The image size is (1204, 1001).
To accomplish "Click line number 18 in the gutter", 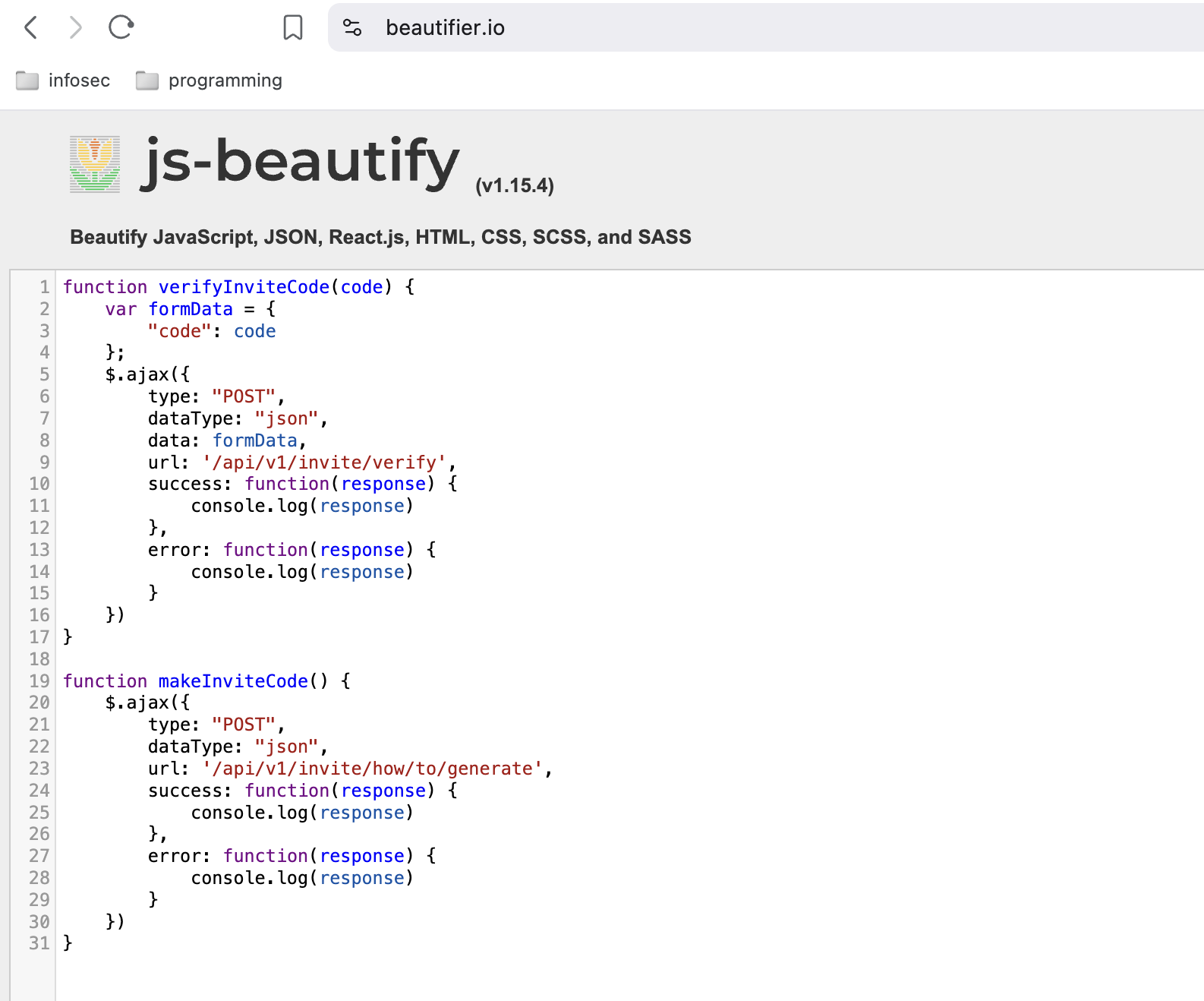I will pos(39,659).
